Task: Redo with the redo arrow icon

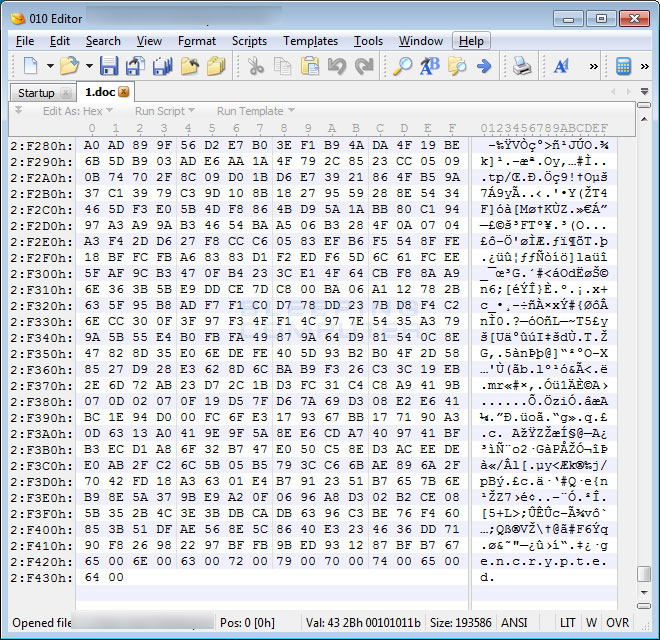Action: [x=364, y=66]
